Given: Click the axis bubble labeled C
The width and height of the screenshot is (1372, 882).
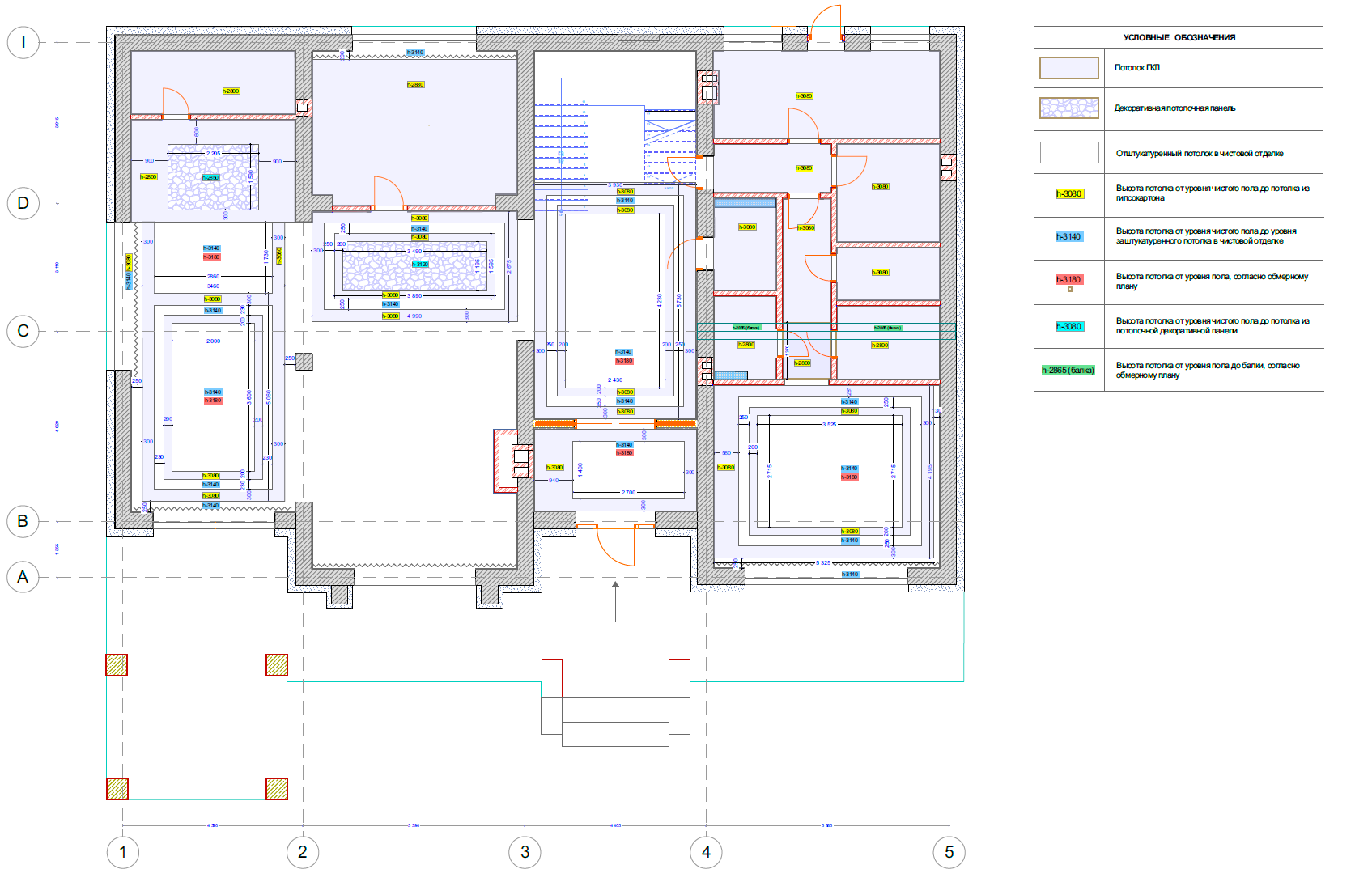Looking at the screenshot, I should click(x=23, y=331).
